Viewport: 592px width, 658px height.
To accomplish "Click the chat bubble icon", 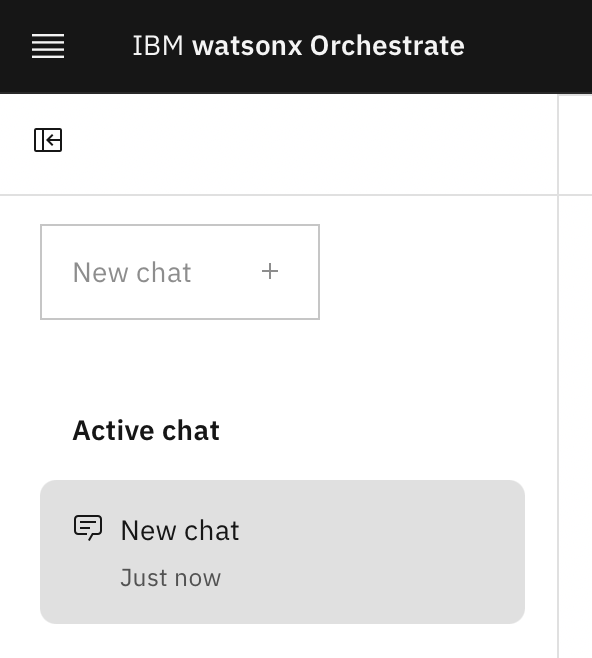I will pyautogui.click(x=88, y=527).
